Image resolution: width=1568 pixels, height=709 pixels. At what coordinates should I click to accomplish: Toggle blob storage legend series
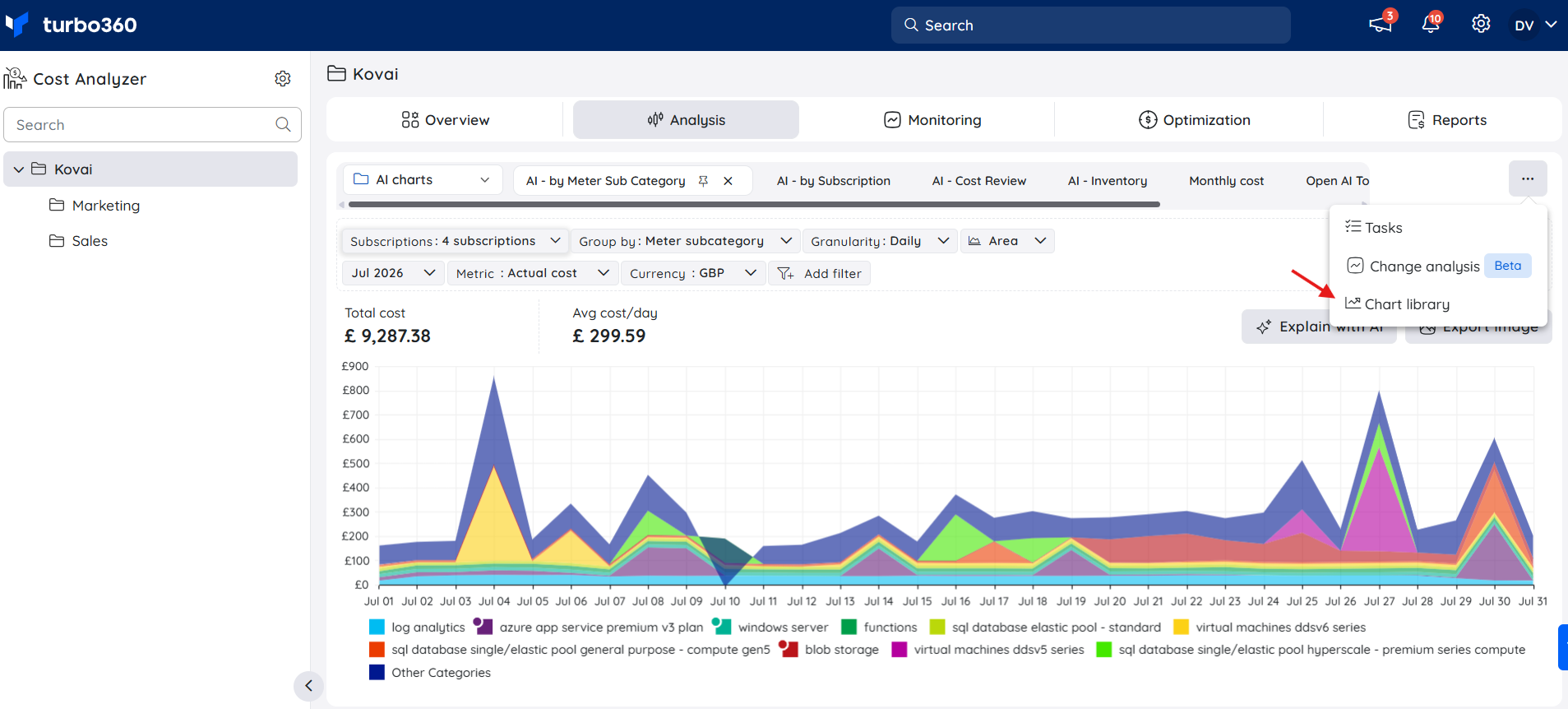tap(829, 649)
